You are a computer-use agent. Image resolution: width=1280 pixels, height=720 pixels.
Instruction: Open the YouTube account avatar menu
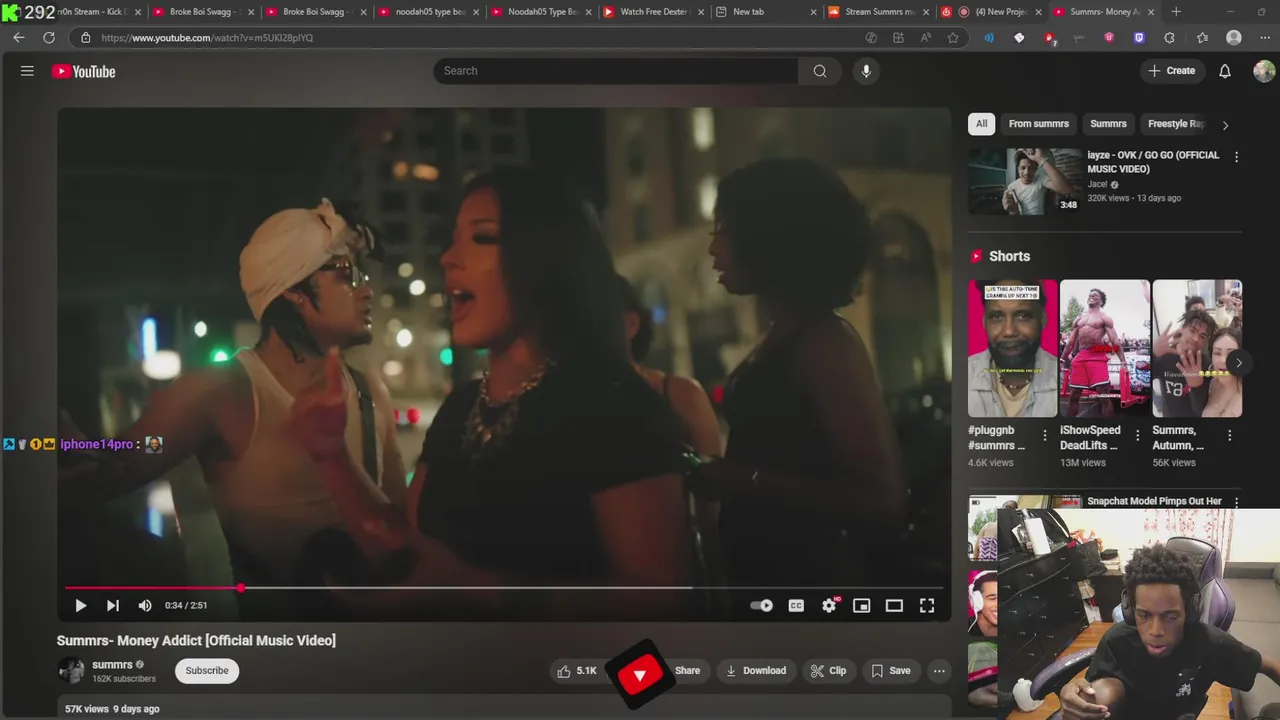[1264, 71]
